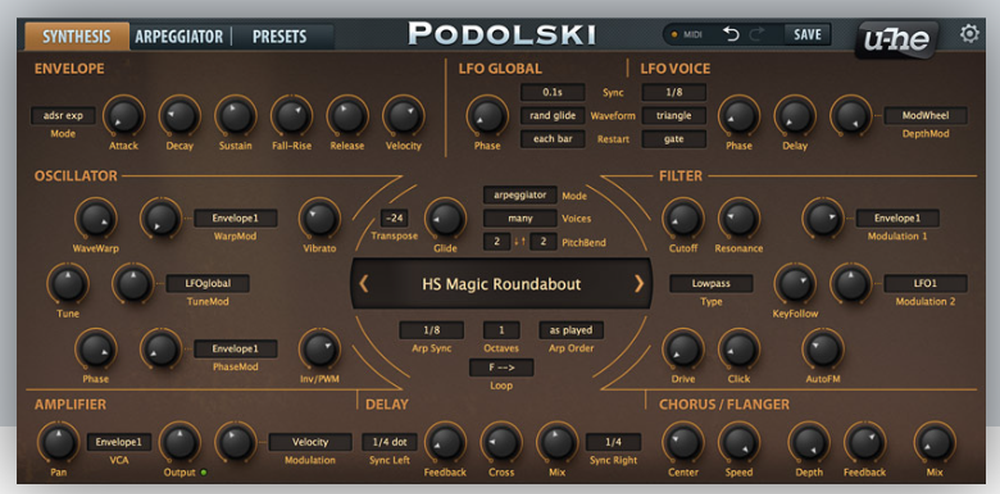
Task: Click the filter KeyFollow knob
Action: pyautogui.click(x=795, y=284)
